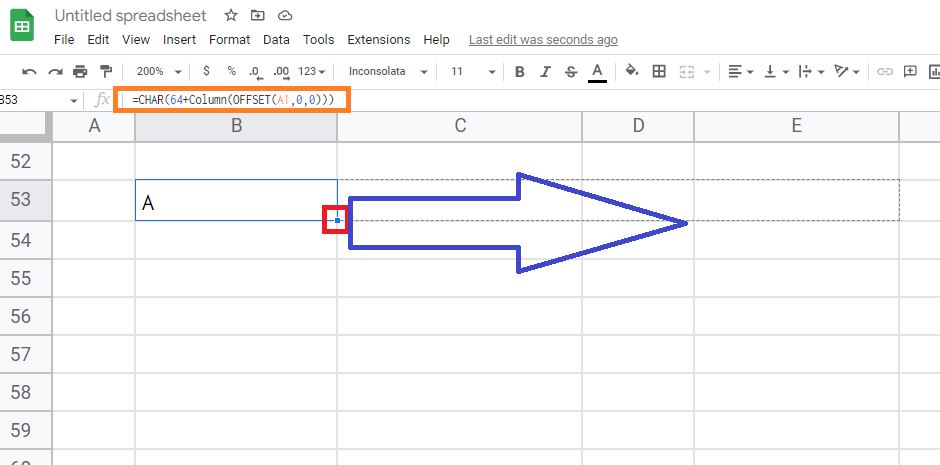
Task: Click the merge cells icon
Action: (686, 72)
